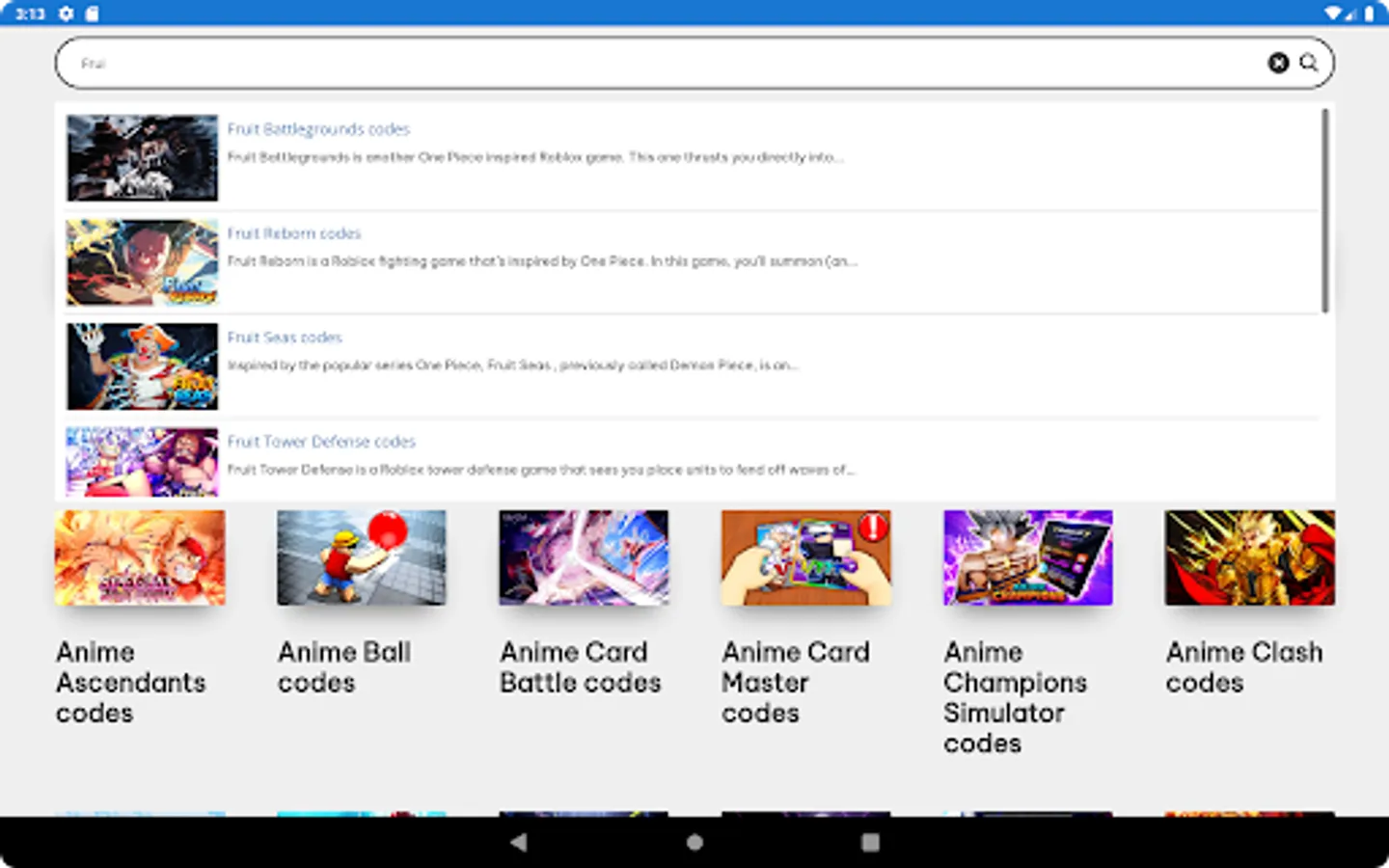1389x868 pixels.
Task: Tap the Anime Clash codes thumbnail
Action: coord(1249,557)
